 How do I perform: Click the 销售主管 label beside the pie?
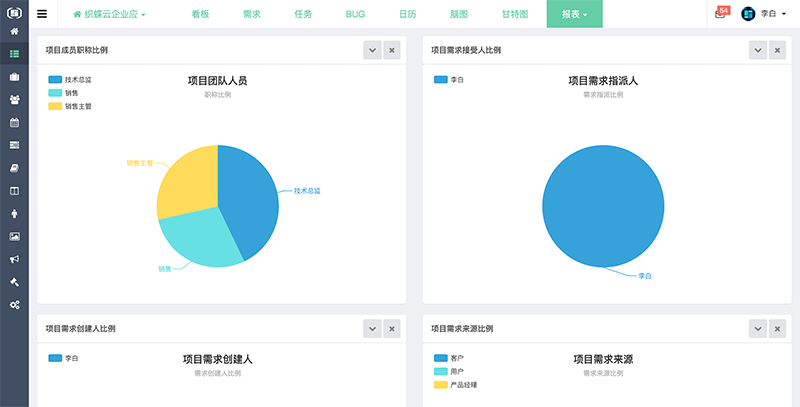coord(140,163)
